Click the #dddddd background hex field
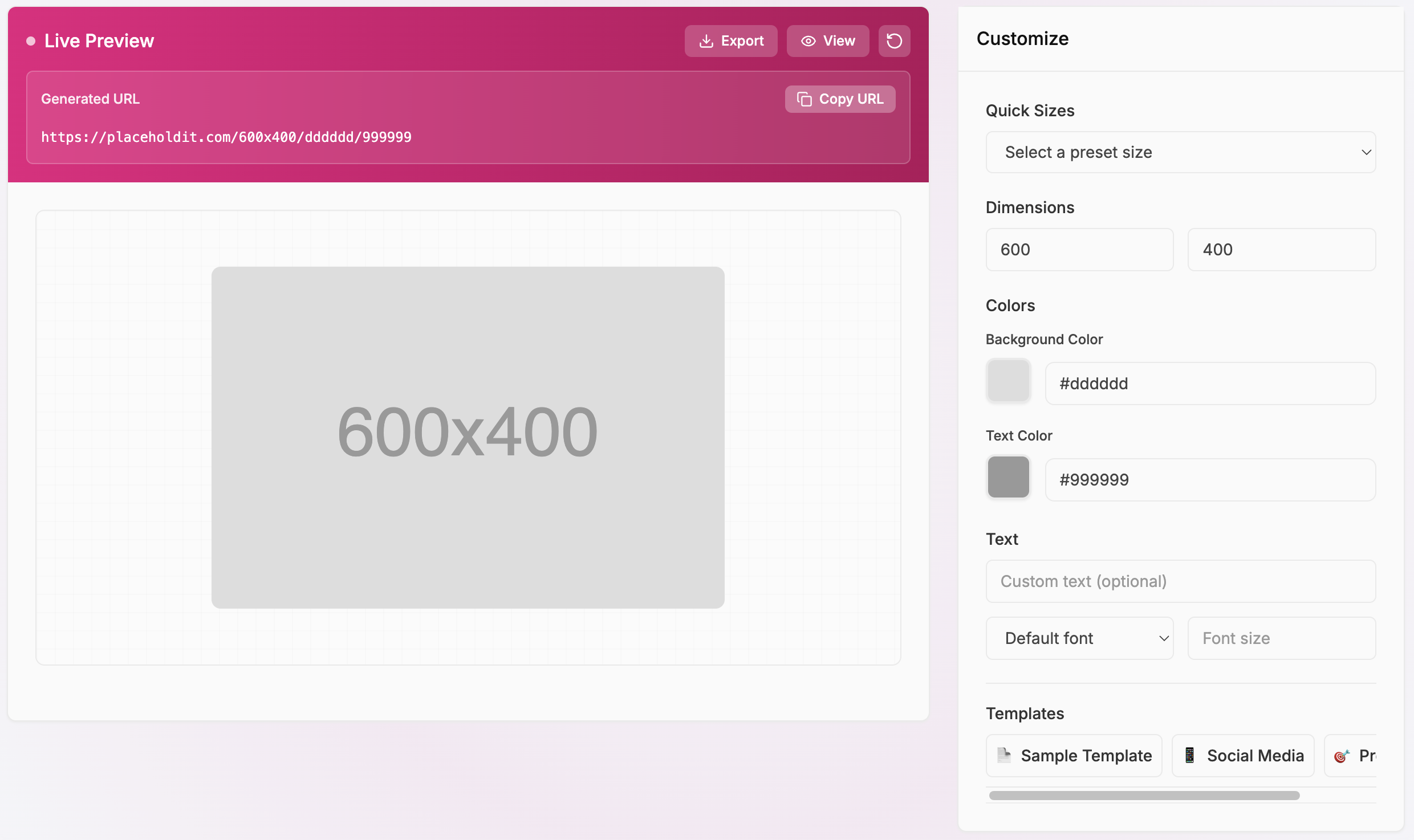The width and height of the screenshot is (1414, 840). click(1210, 384)
